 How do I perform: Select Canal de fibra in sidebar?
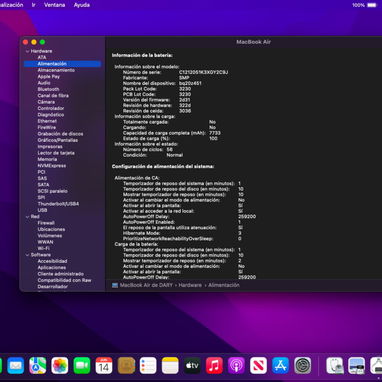(53, 96)
